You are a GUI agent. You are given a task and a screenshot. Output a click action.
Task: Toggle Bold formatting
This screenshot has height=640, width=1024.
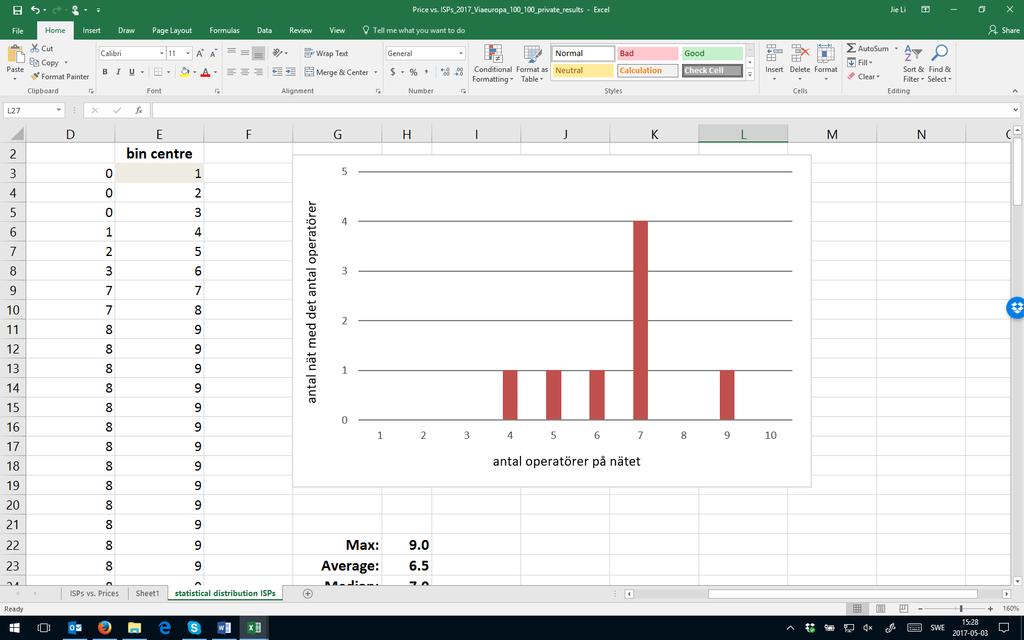[104, 72]
